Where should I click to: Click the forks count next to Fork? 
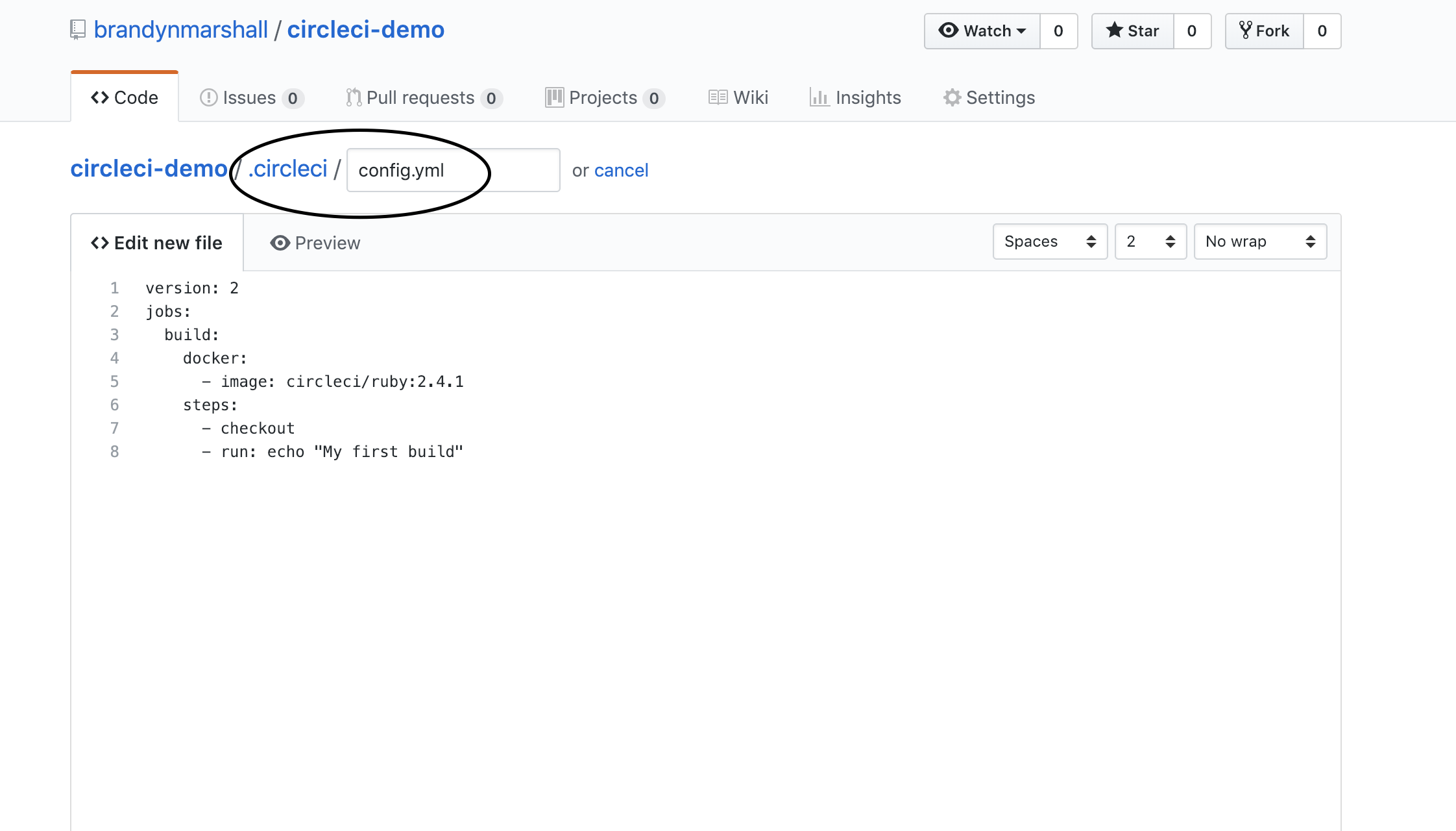tap(1322, 31)
